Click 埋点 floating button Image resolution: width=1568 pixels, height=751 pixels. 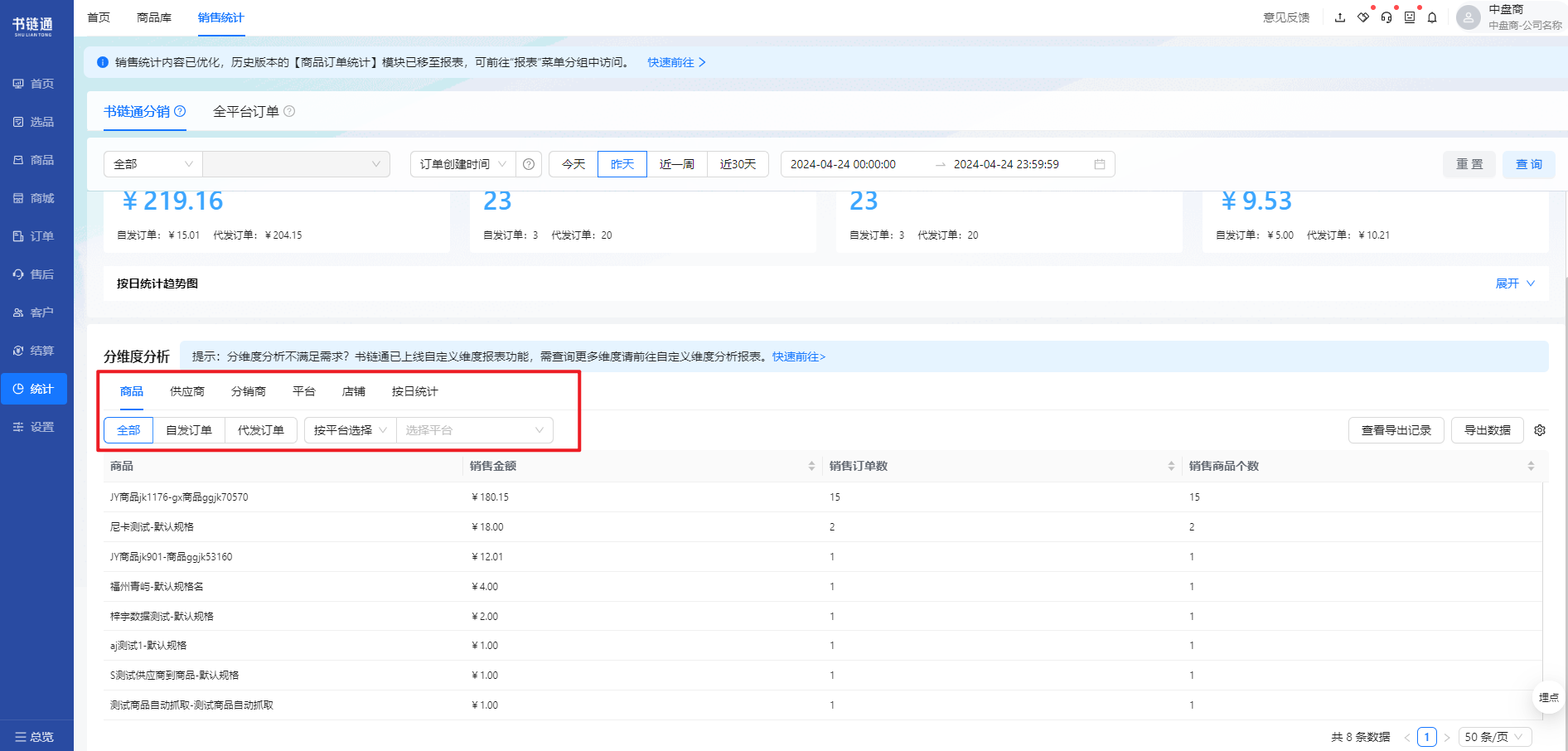1548,697
